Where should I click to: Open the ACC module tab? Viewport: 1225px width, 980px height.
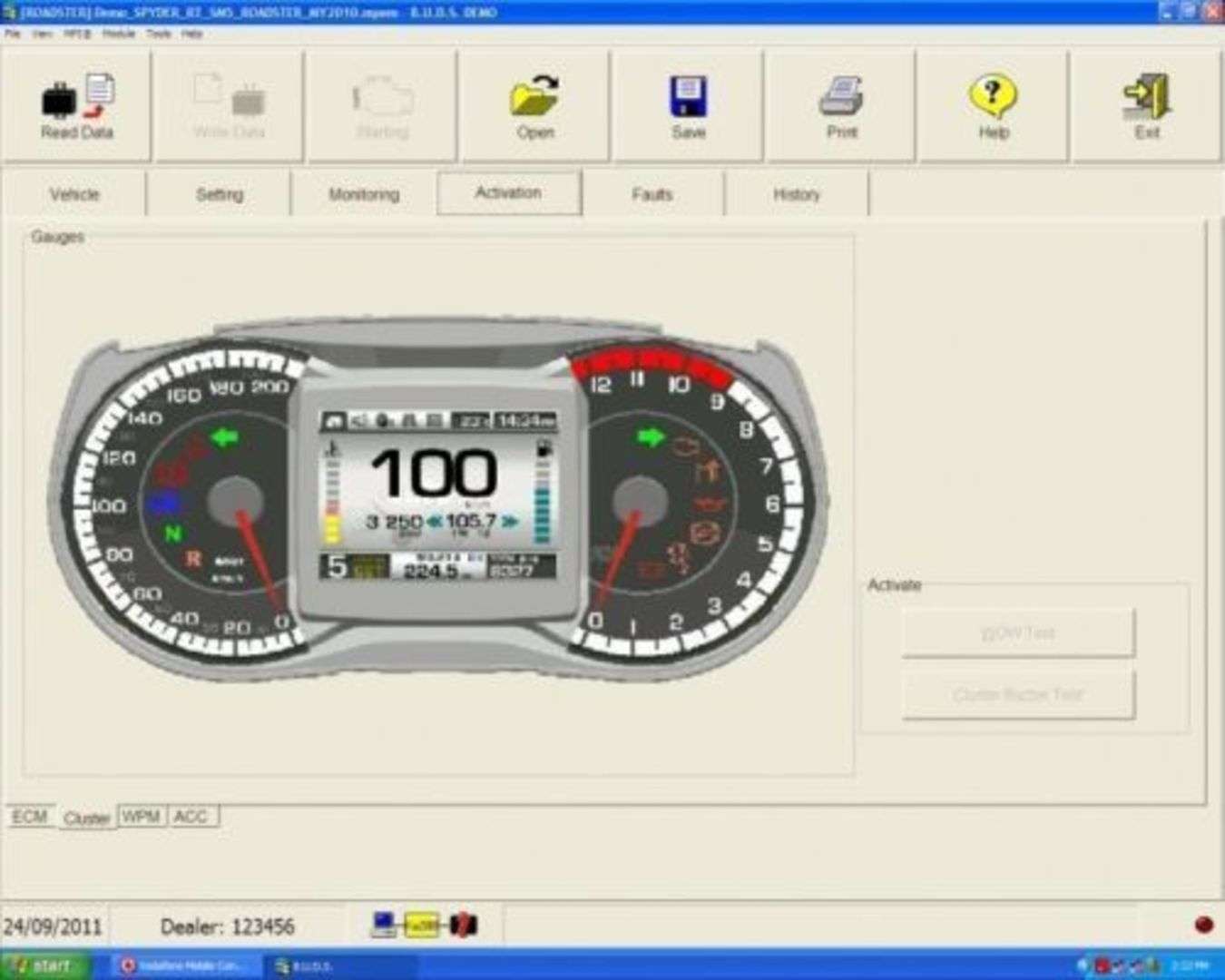(191, 817)
